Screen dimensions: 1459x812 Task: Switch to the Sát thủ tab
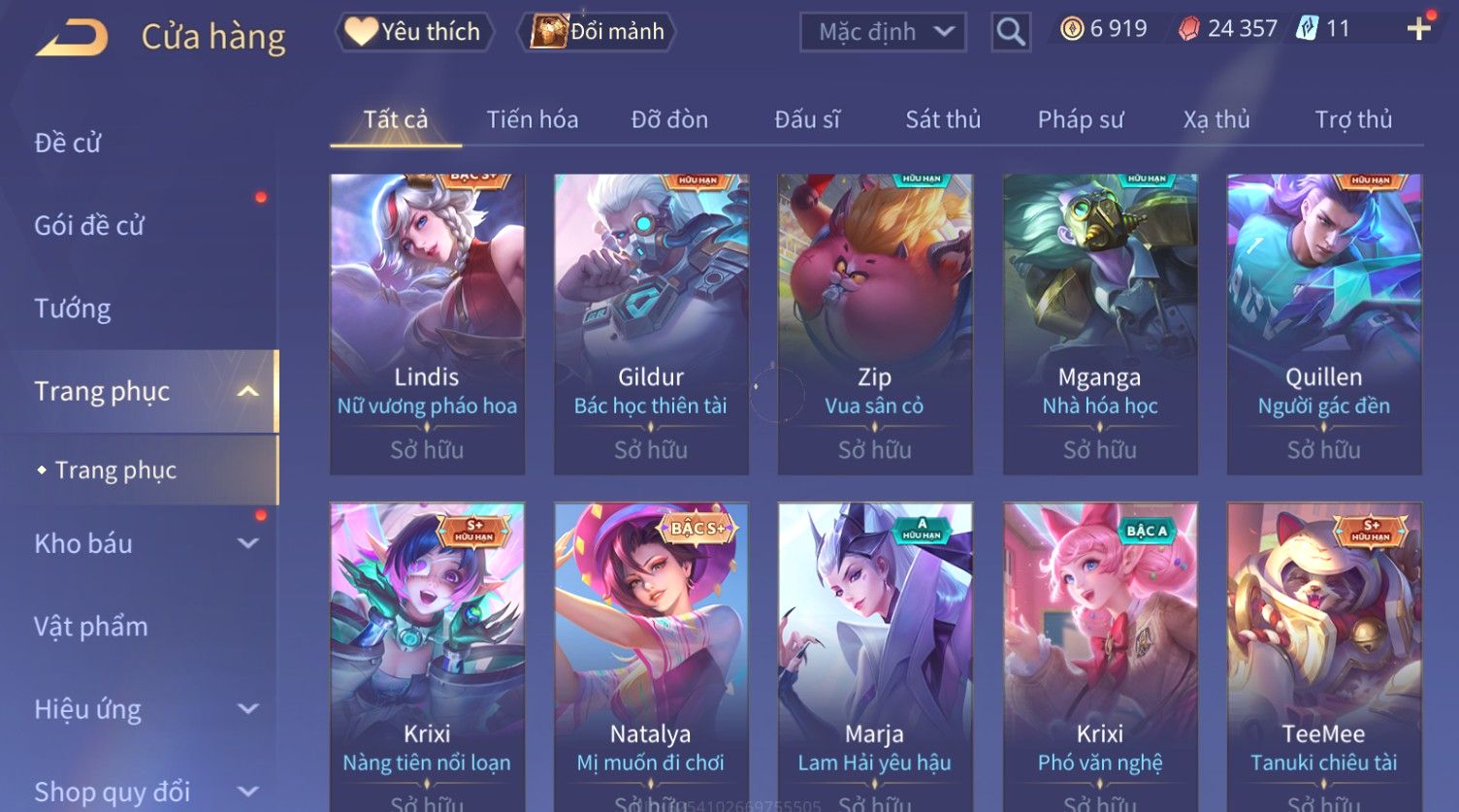click(943, 119)
